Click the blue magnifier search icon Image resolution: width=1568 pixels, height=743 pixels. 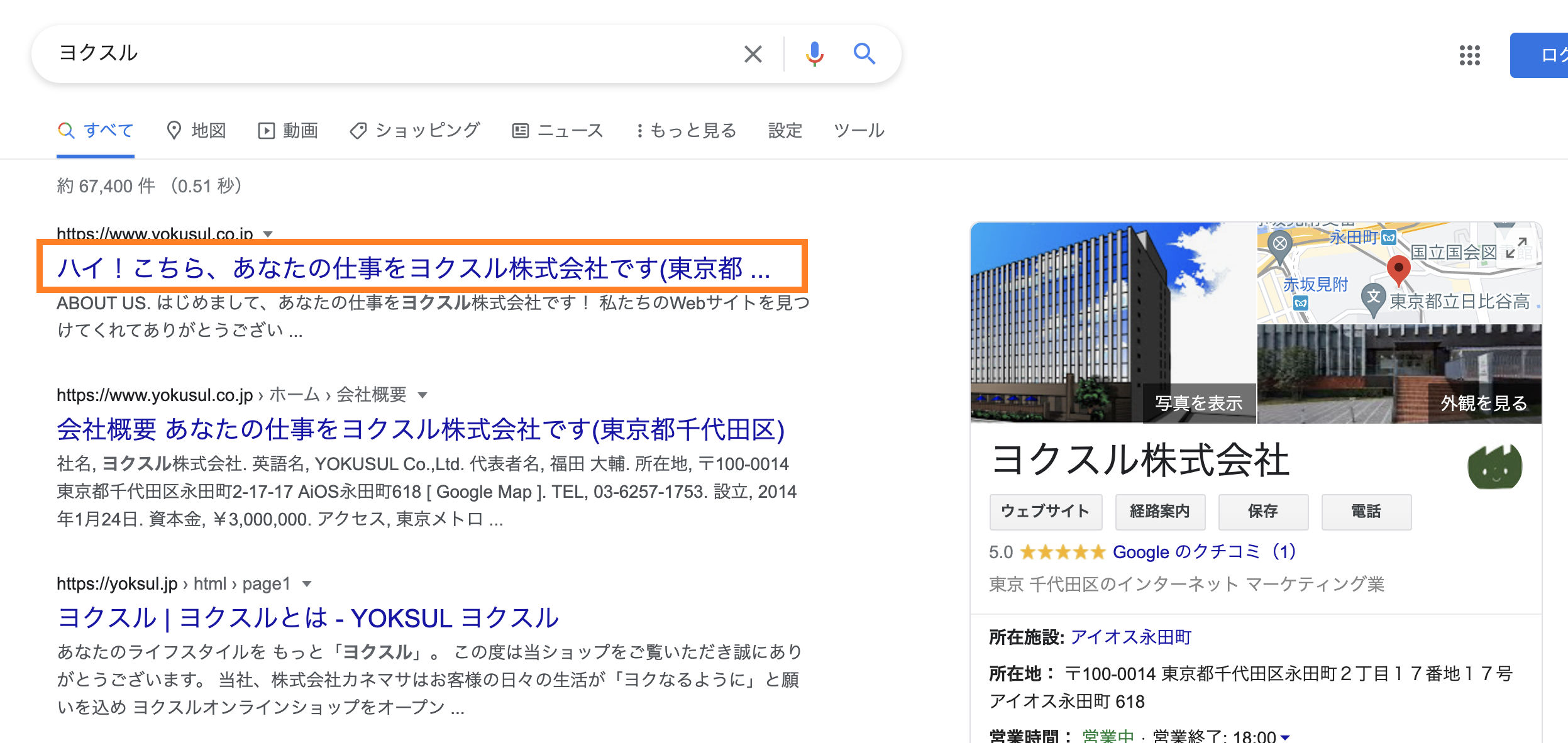(x=864, y=54)
